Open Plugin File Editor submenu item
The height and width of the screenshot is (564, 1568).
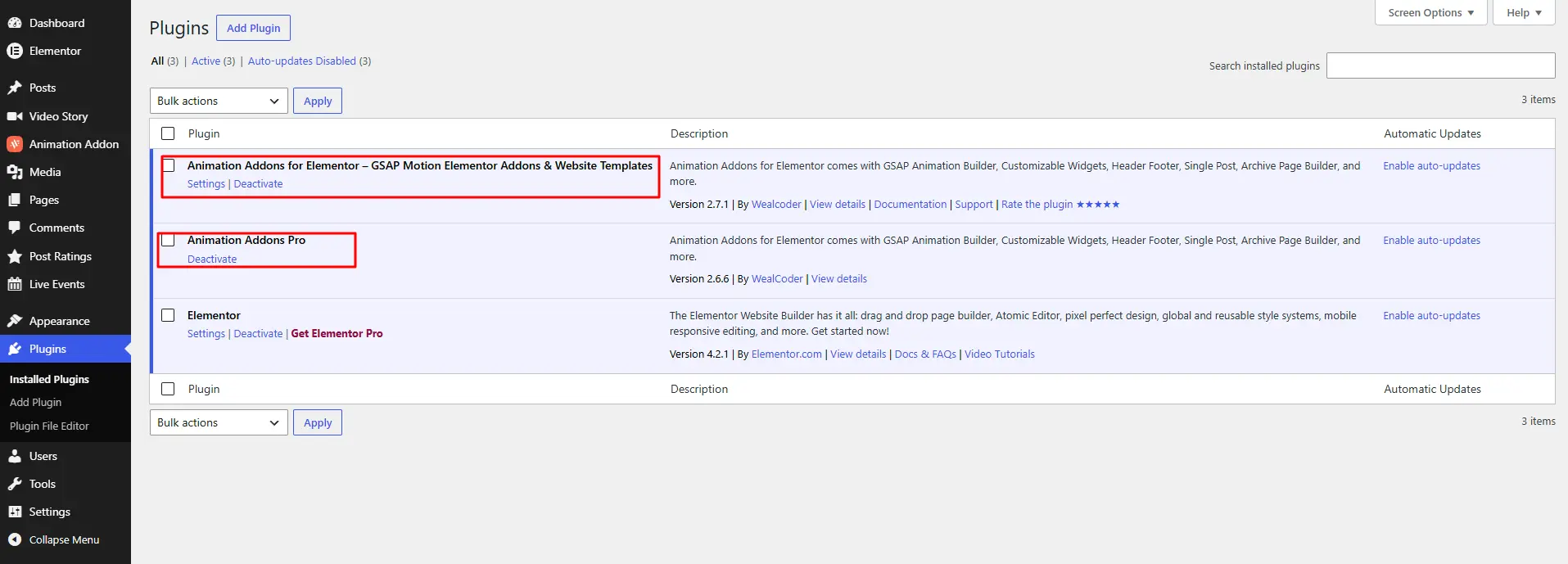click(x=49, y=426)
